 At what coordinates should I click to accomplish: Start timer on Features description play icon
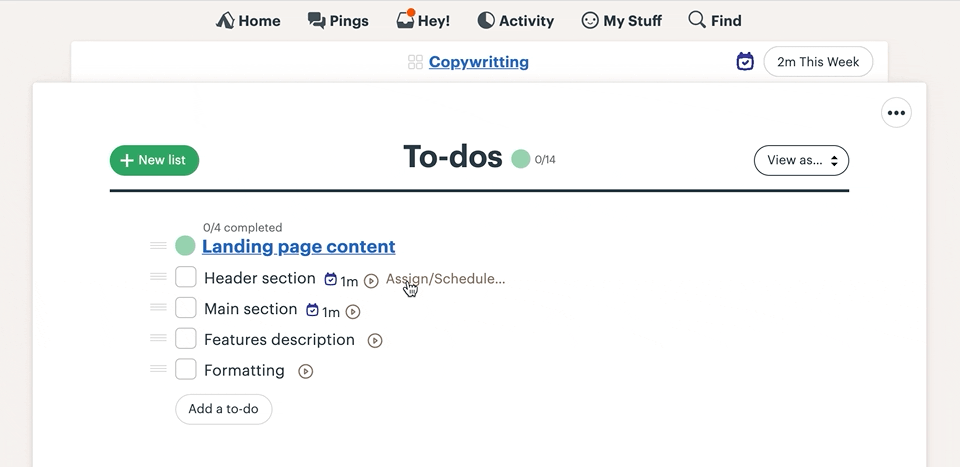[375, 340]
